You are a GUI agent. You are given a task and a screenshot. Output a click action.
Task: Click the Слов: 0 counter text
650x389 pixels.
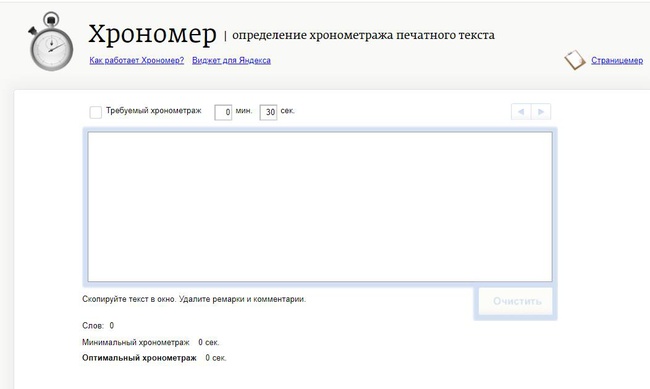98,326
